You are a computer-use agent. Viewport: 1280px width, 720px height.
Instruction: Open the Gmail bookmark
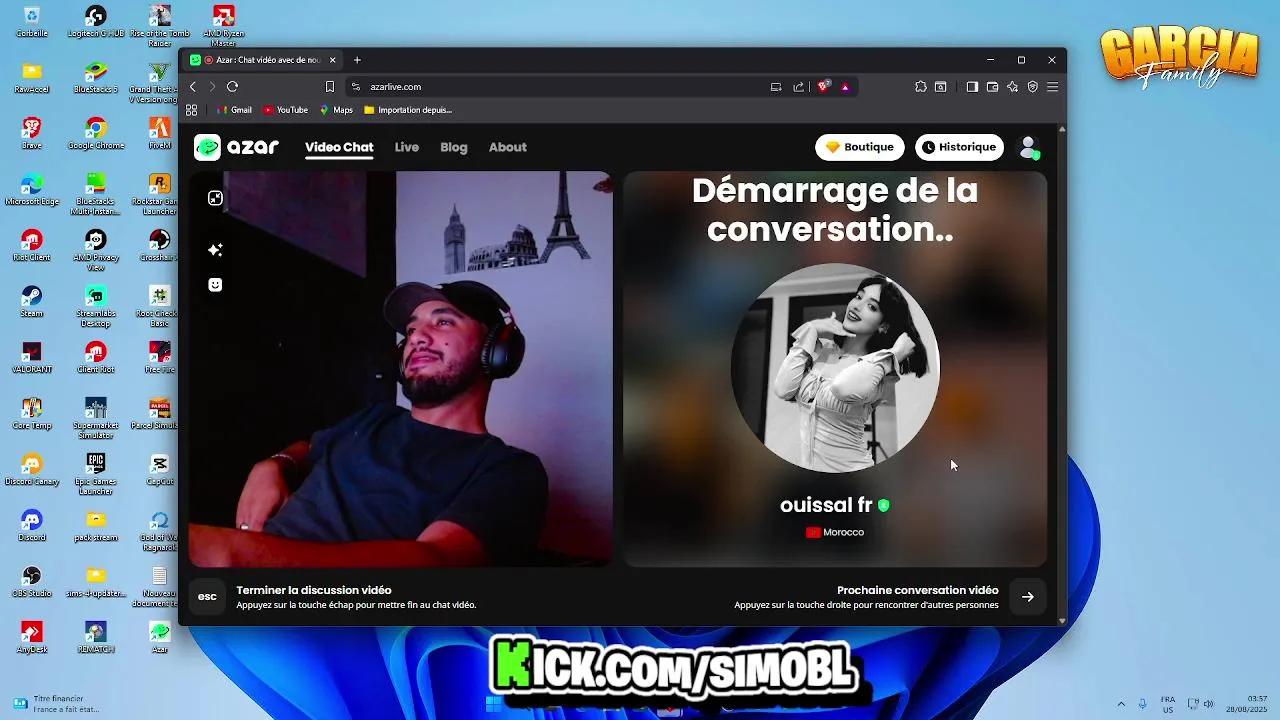click(x=235, y=110)
